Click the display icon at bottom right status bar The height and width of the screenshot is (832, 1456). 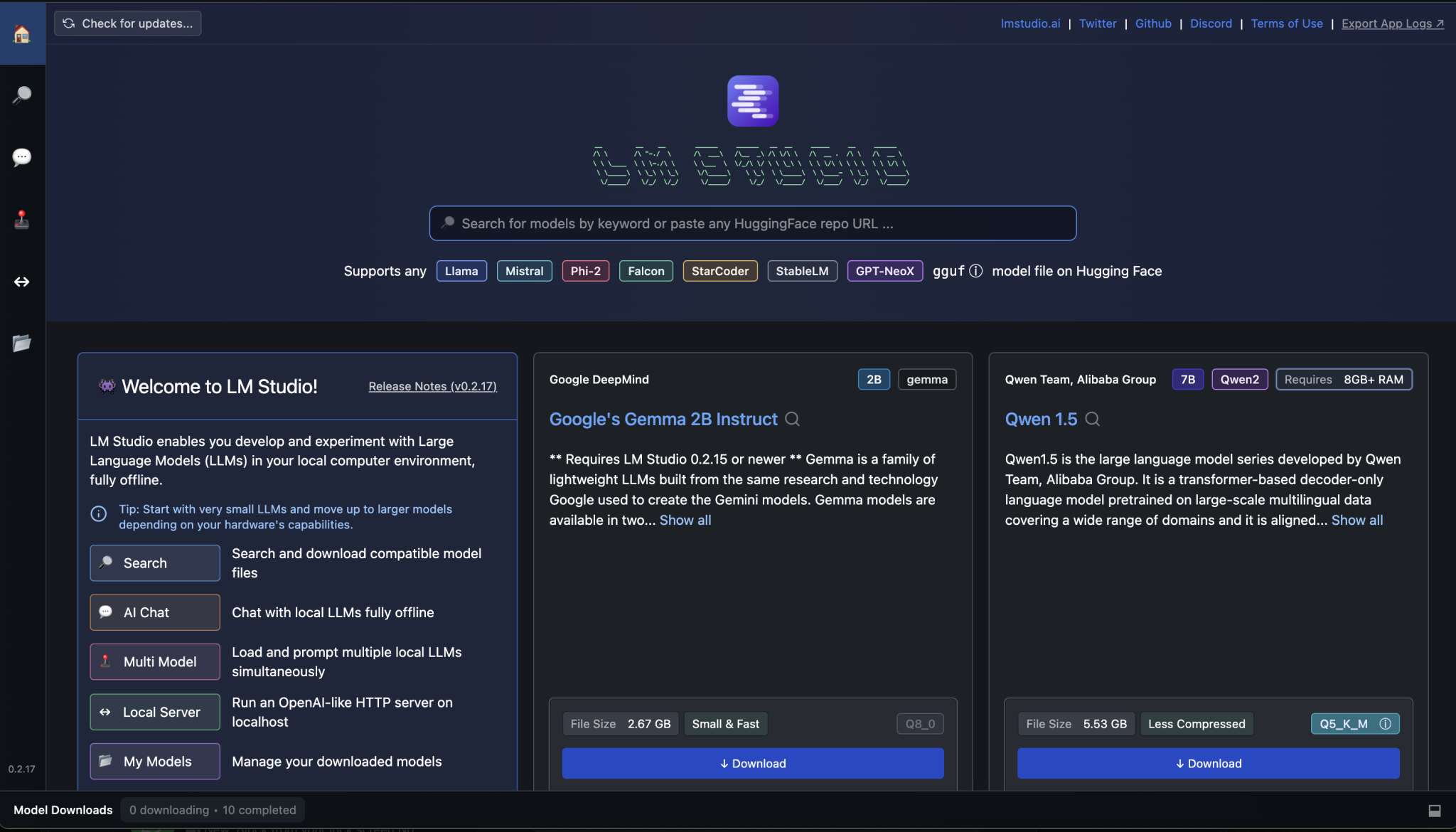1435,810
